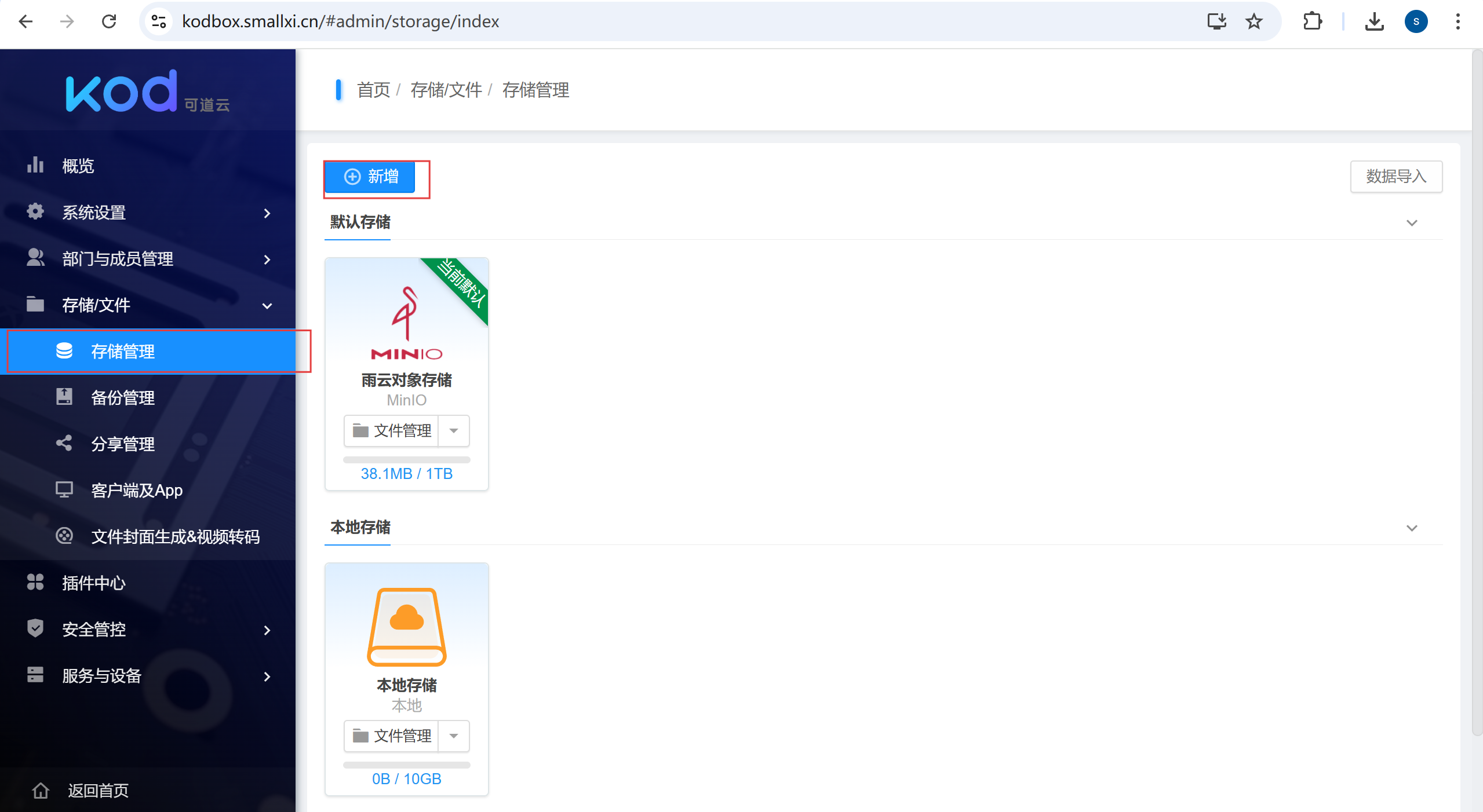Screen dimensions: 1483x812
Task: Reload the page
Action: (109, 21)
